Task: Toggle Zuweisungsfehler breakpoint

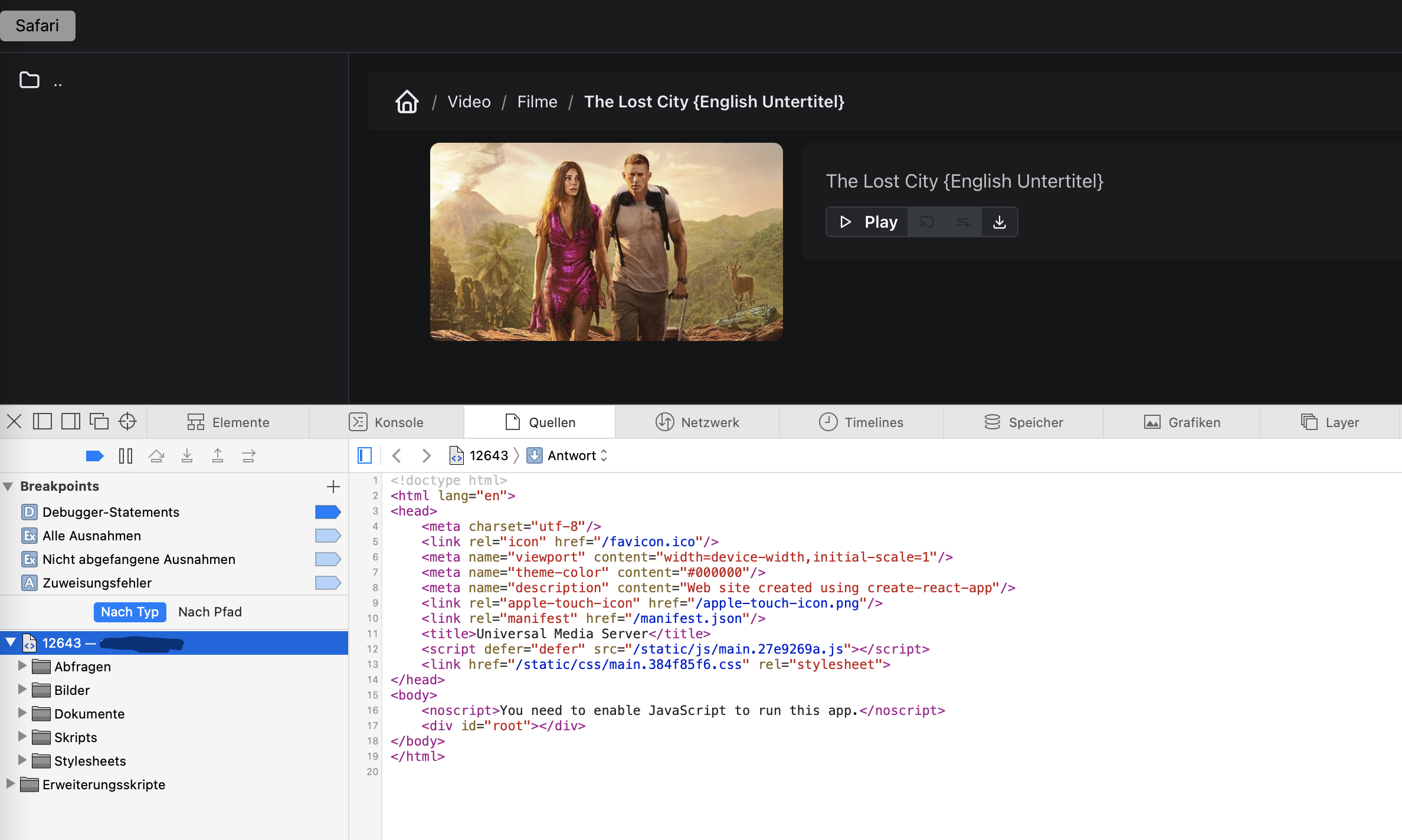Action: click(328, 583)
